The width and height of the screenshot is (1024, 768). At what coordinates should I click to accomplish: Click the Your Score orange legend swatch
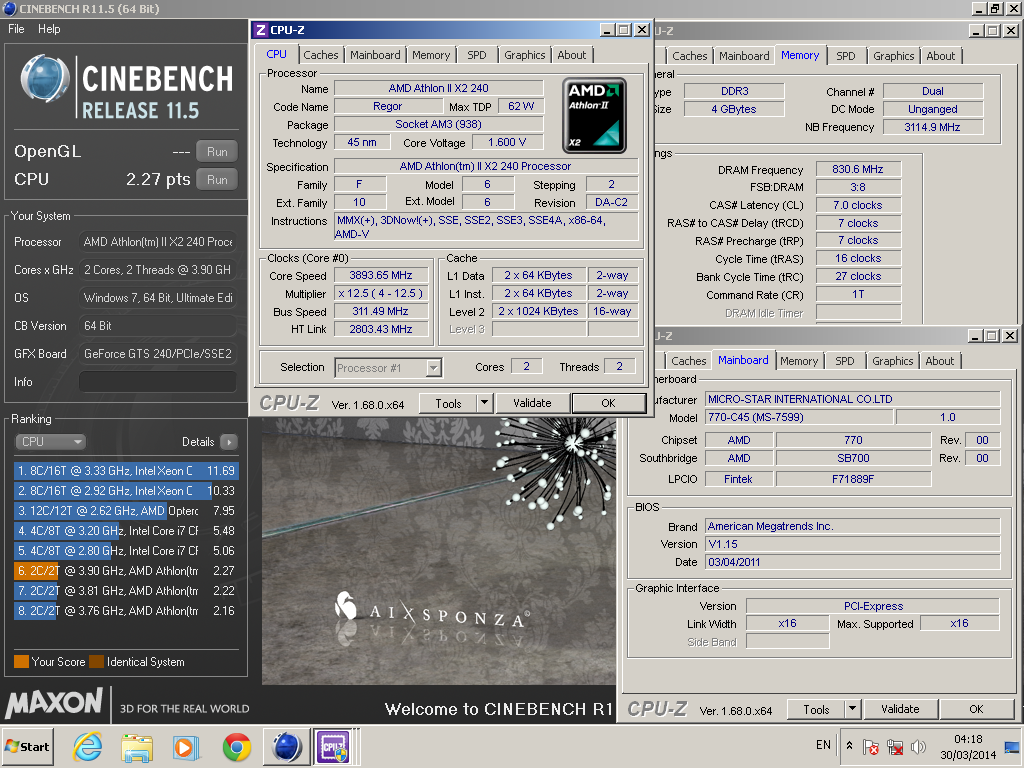[21, 662]
